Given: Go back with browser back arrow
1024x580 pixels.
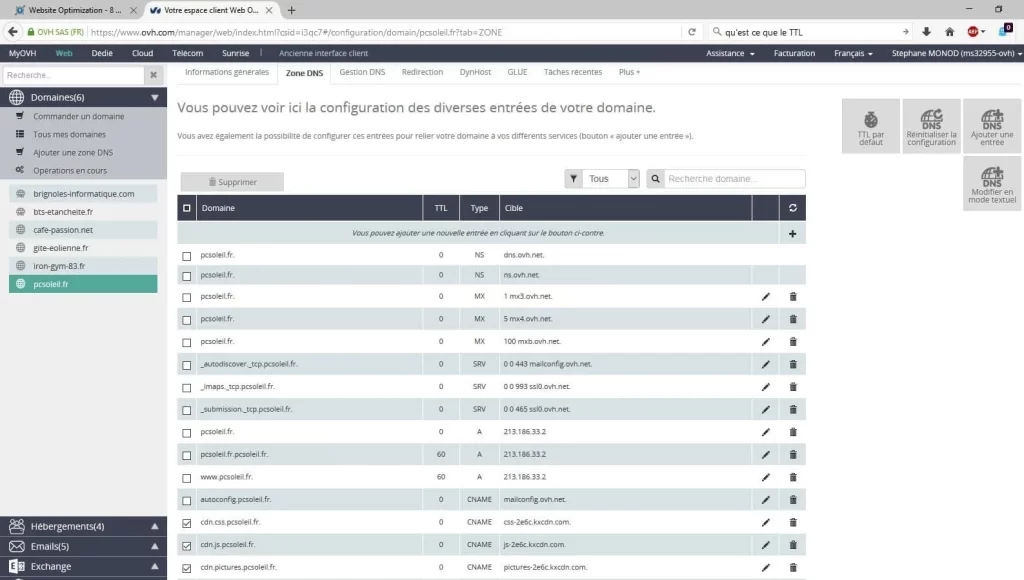Looking at the screenshot, I should pyautogui.click(x=12, y=31).
